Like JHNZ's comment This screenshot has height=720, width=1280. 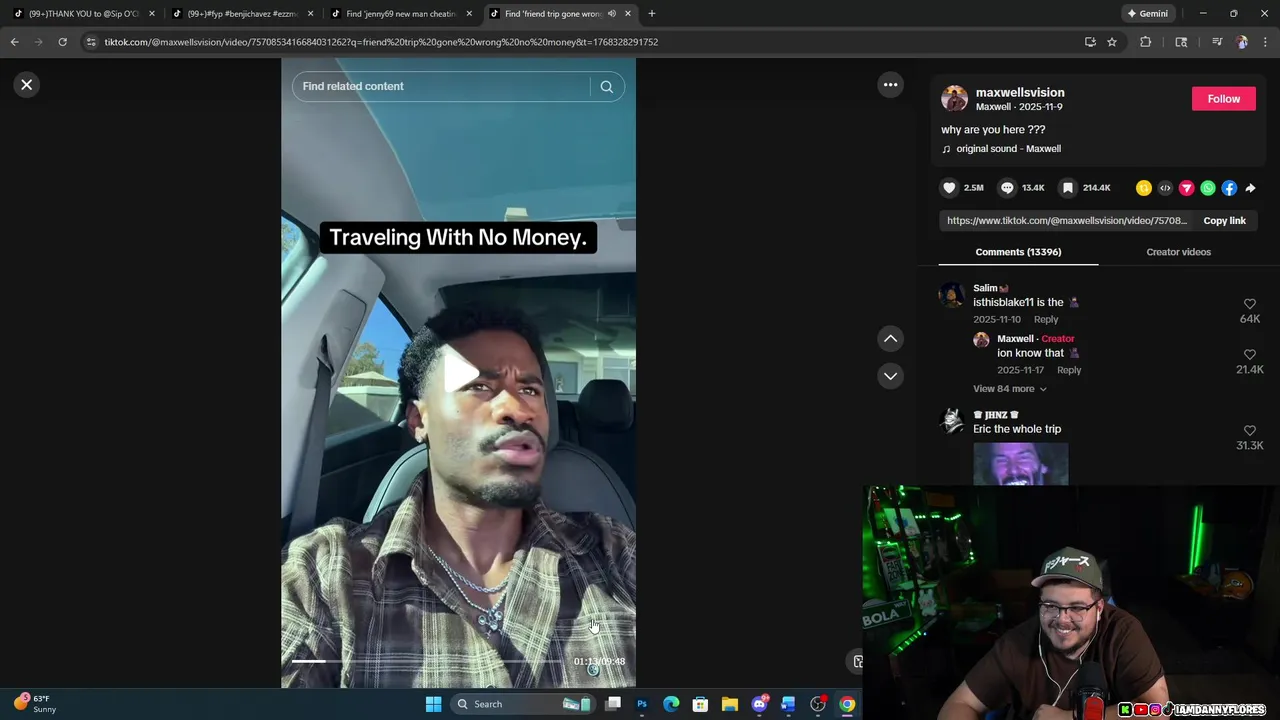[x=1250, y=431]
